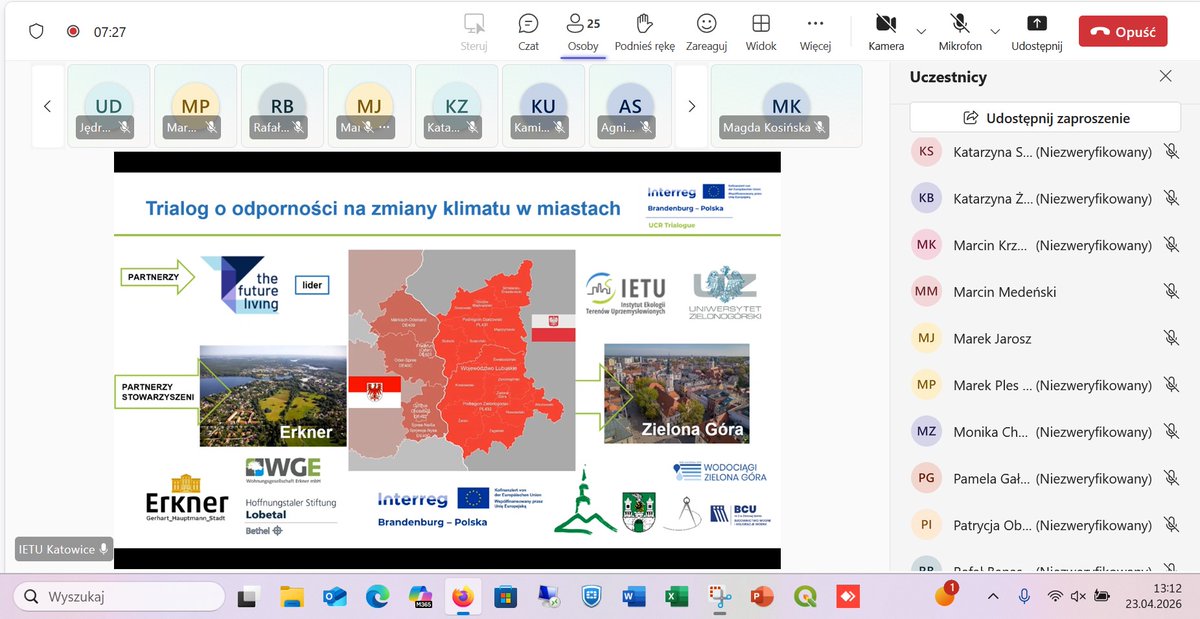The image size is (1200, 619).
Task: Open Word from taskbar
Action: pos(633,597)
